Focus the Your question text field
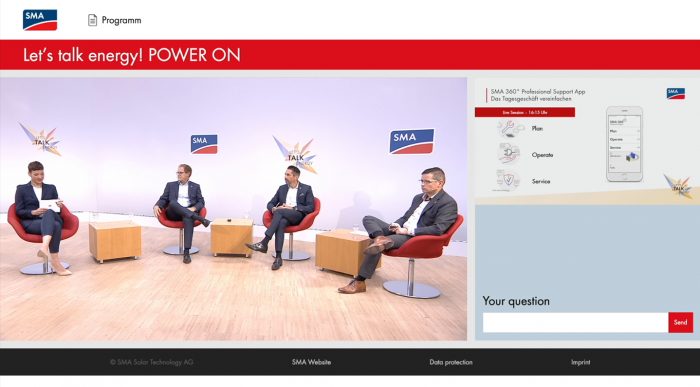The image size is (700, 387). [575, 322]
